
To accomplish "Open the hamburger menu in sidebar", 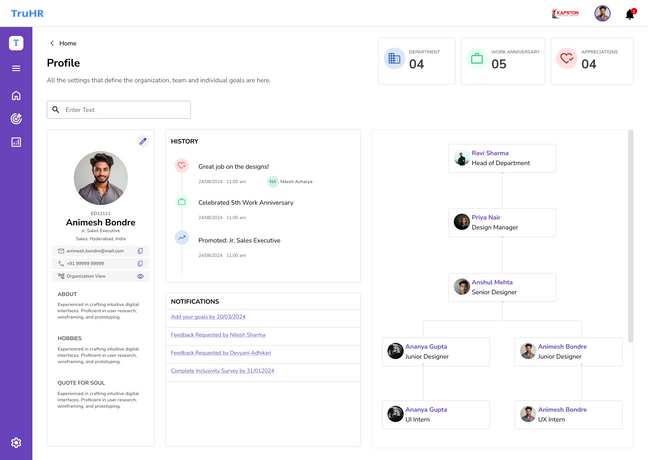I will 16,68.
